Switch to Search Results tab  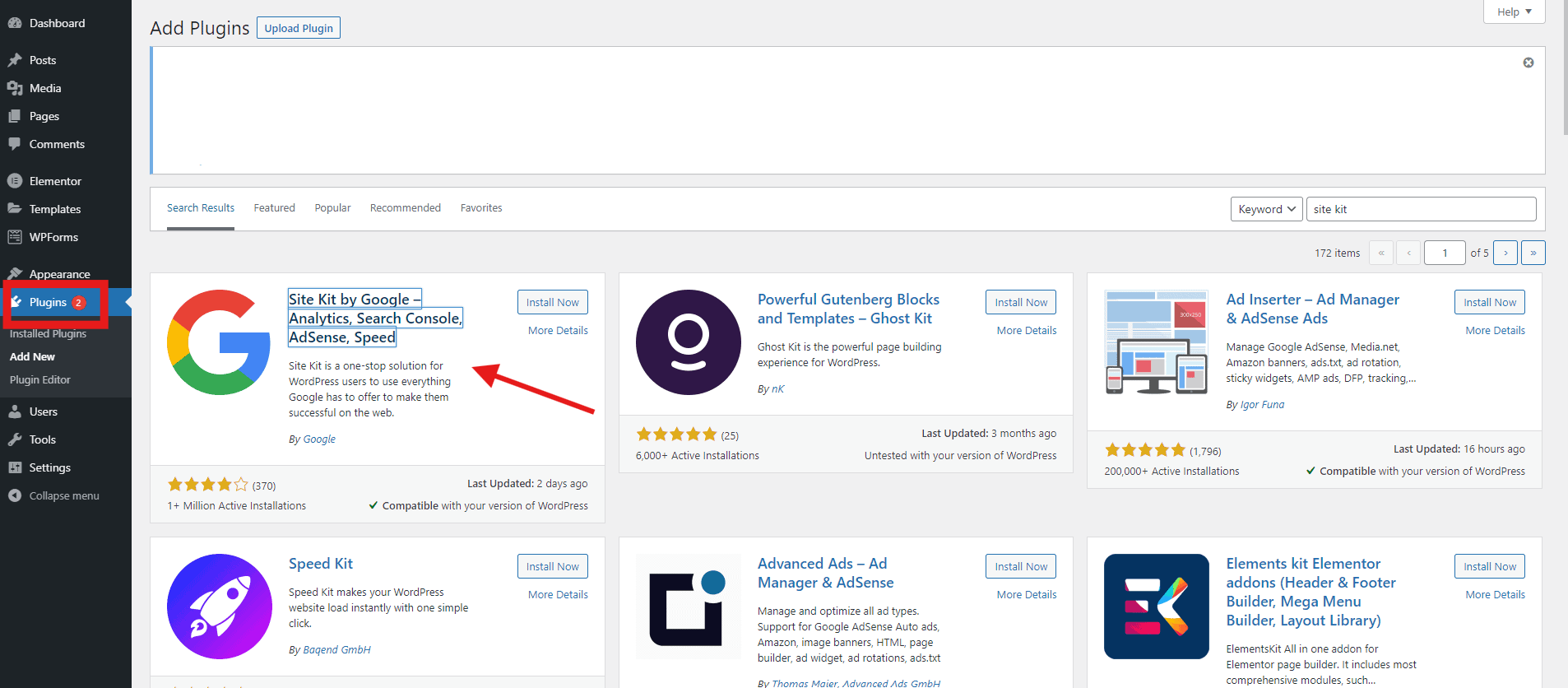click(201, 208)
